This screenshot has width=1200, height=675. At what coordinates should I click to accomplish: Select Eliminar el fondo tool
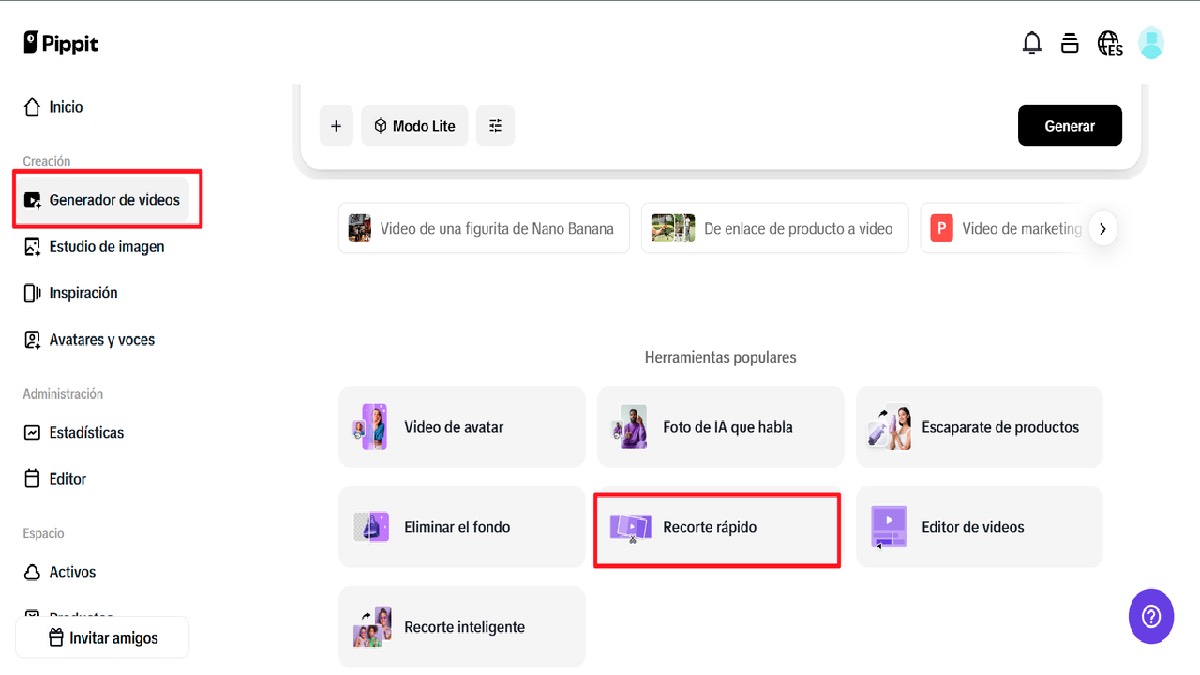tap(461, 527)
